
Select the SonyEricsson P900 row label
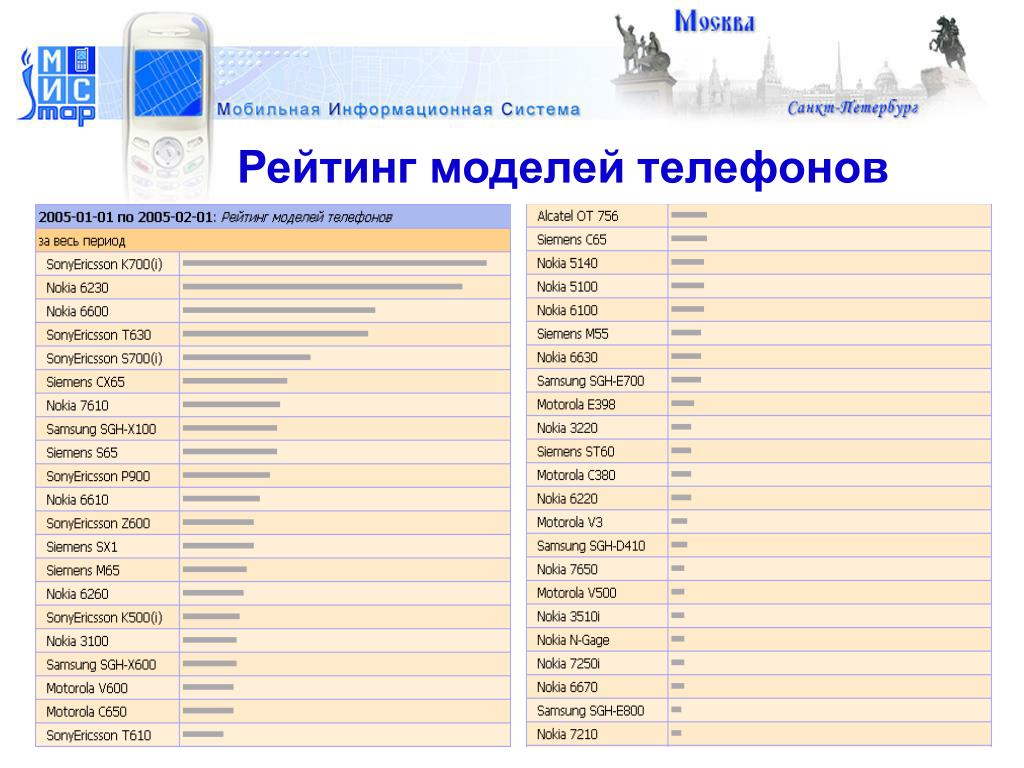coord(98,476)
